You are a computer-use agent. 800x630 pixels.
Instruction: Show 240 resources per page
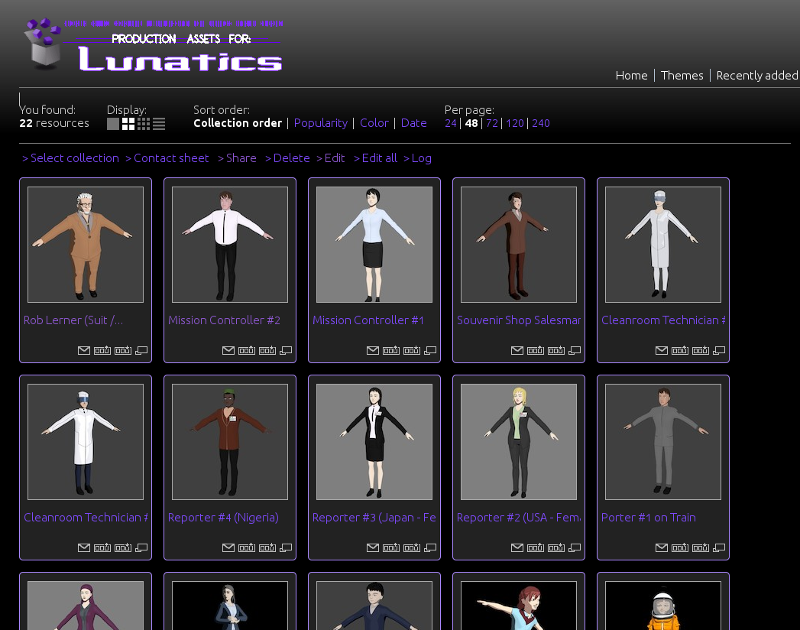pyautogui.click(x=540, y=124)
